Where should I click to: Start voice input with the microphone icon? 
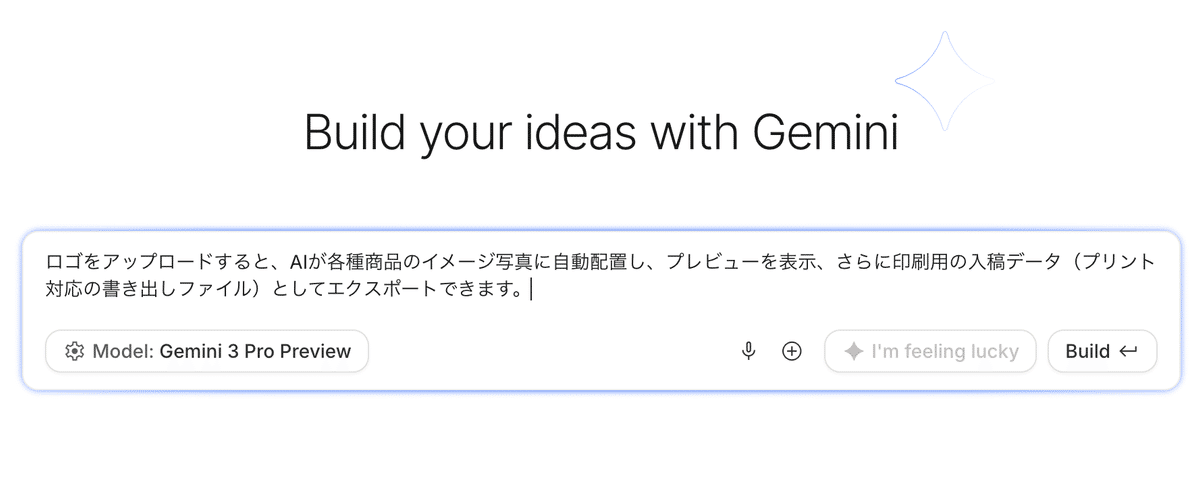click(748, 351)
